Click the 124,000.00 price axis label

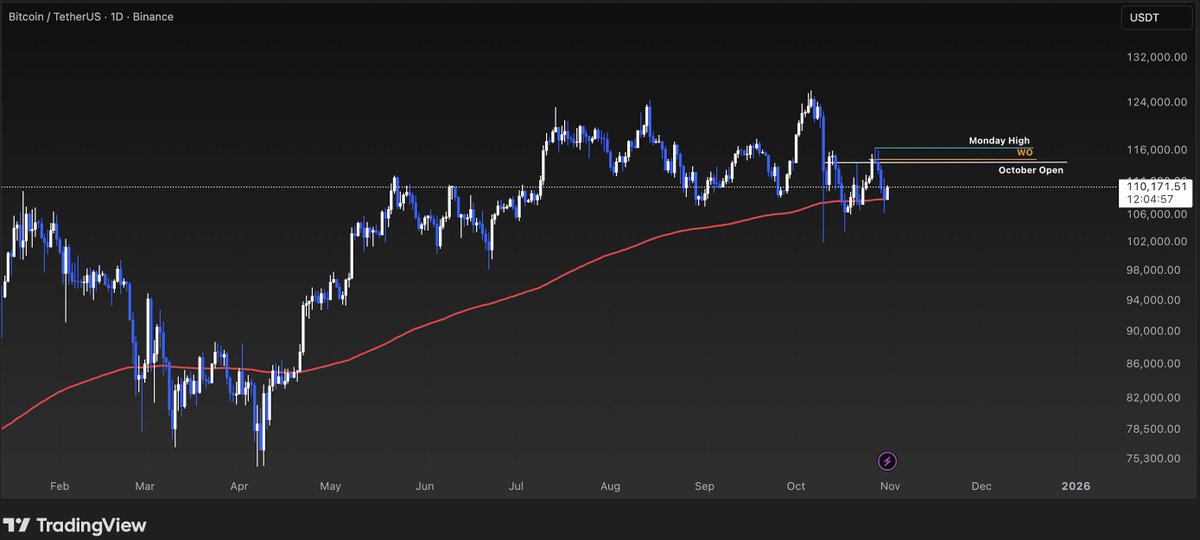(1156, 102)
